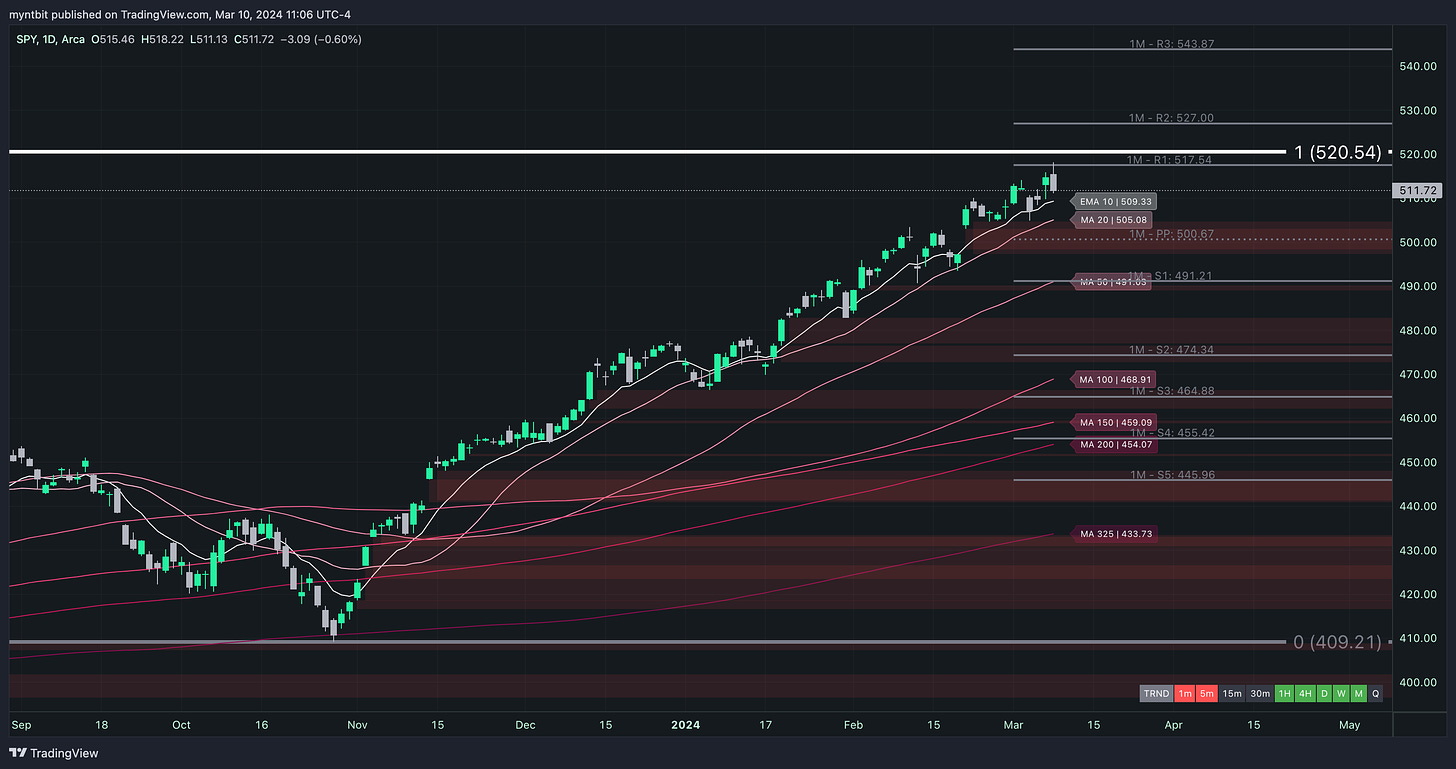The height and width of the screenshot is (769, 1456).
Task: Click the Q timeframe cell
Action: point(1376,693)
